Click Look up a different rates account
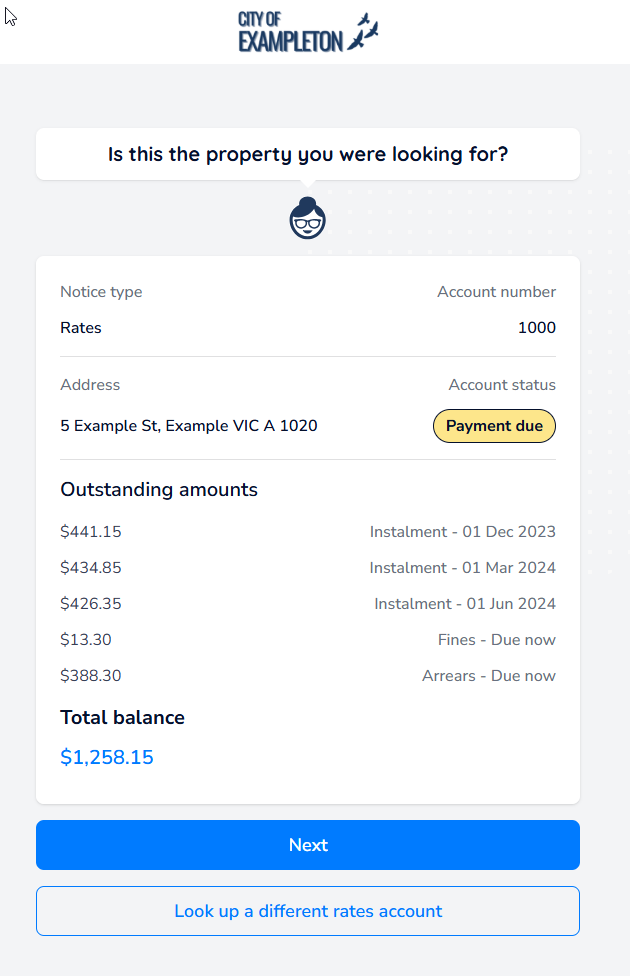This screenshot has height=976, width=630. 308,911
